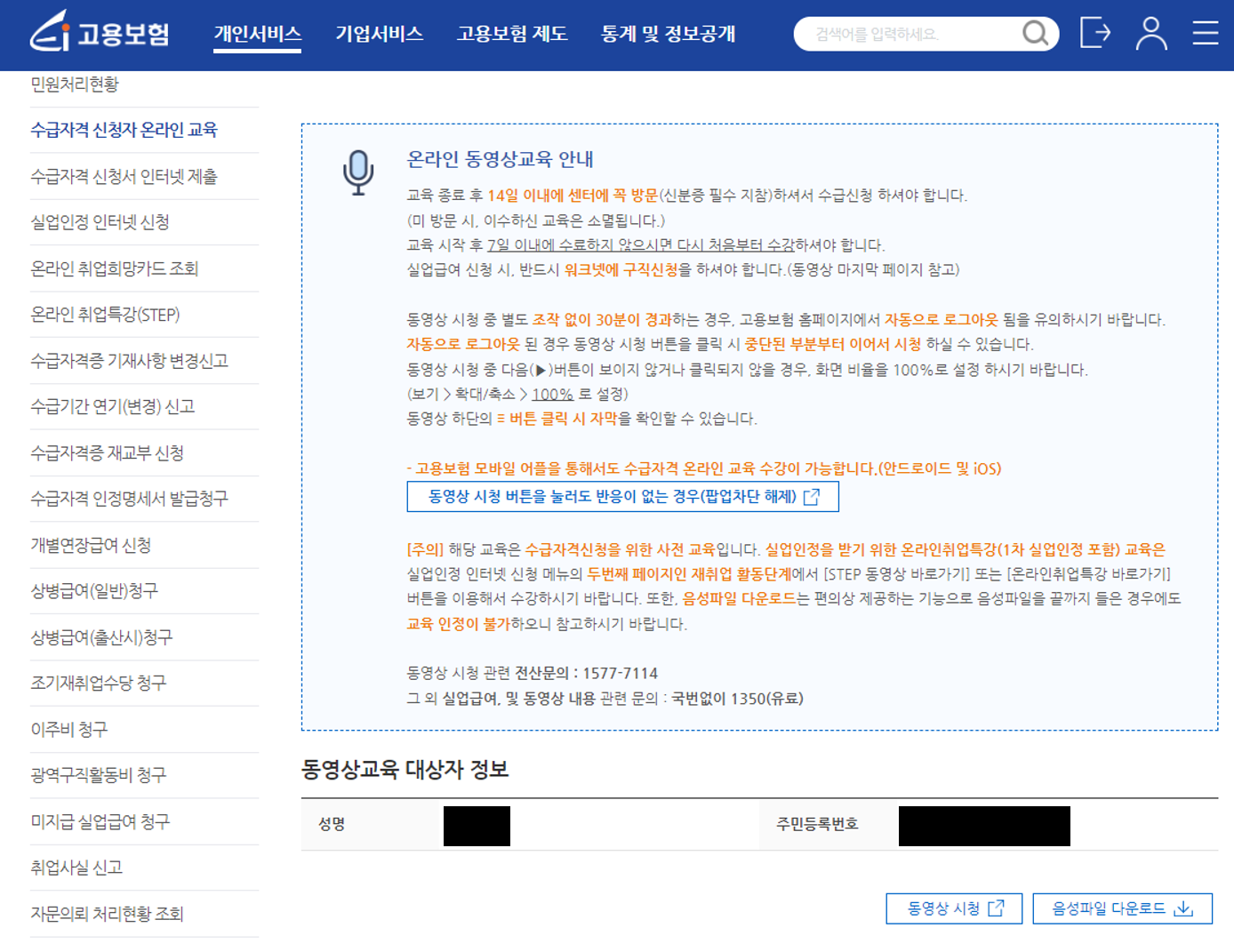Viewport: 1234px width, 952px height.
Task: Open the search magnifier icon
Action: coord(1034,34)
